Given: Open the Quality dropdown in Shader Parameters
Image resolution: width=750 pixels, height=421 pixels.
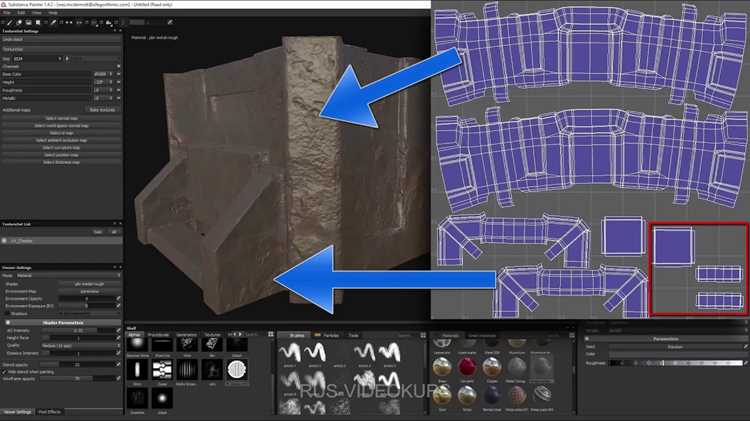Looking at the screenshot, I should 80,345.
